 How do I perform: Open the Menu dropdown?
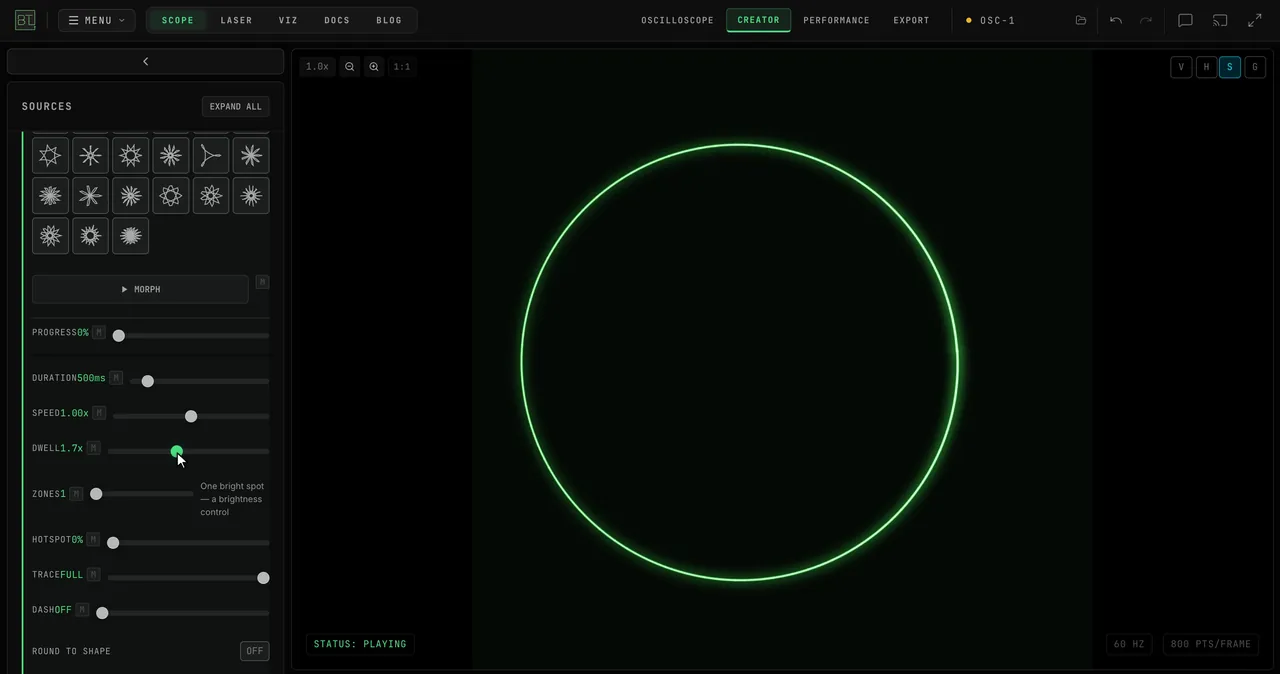tap(97, 20)
